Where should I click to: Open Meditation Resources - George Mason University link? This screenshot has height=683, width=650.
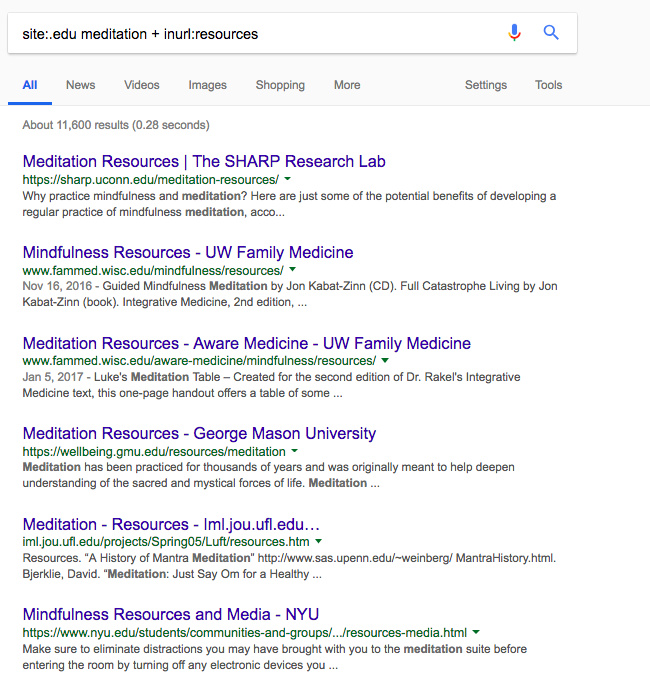tap(199, 433)
